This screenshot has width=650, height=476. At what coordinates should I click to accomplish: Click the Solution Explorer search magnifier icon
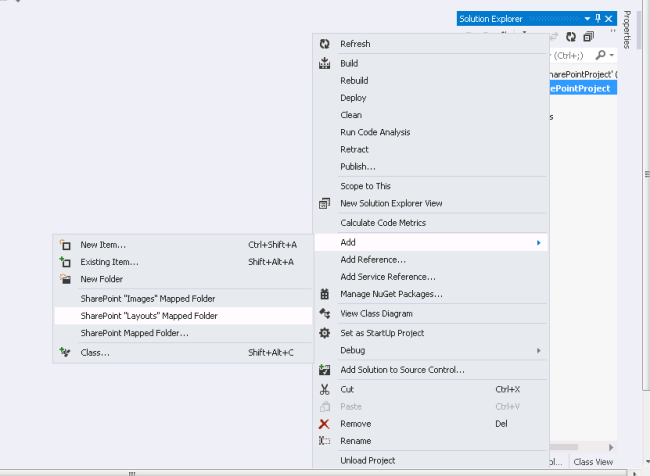[600, 55]
